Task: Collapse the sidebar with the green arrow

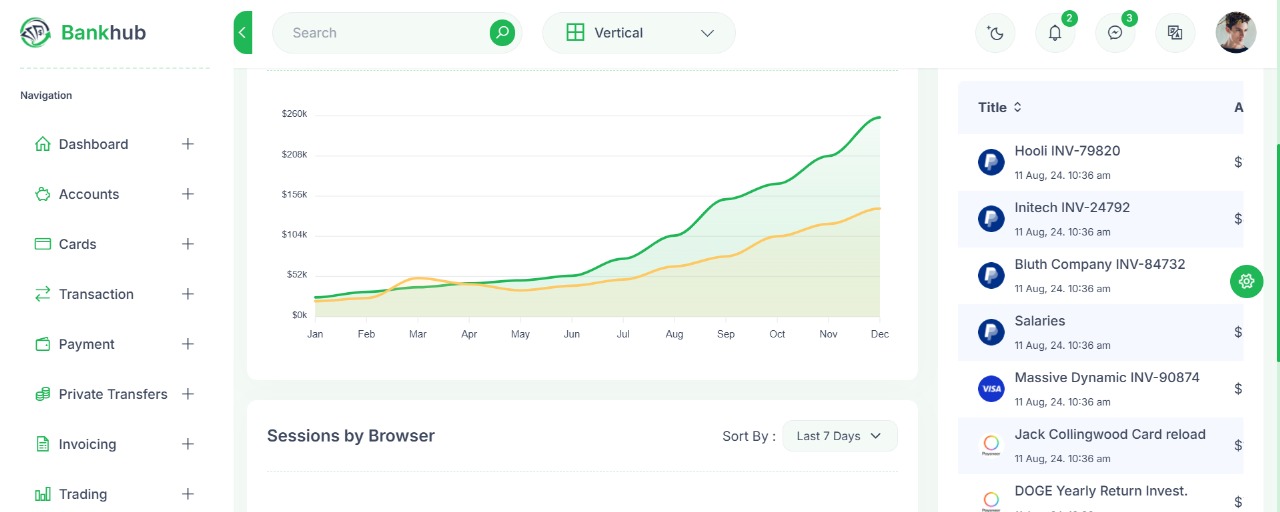Action: point(242,33)
